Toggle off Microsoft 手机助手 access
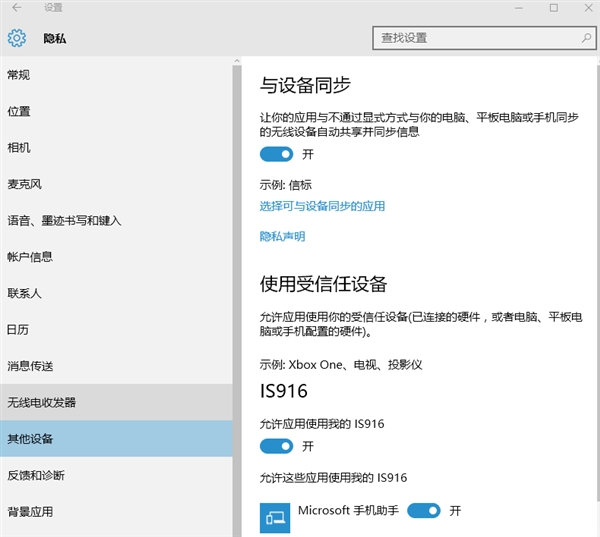Viewport: 600px width, 537px height. [424, 510]
